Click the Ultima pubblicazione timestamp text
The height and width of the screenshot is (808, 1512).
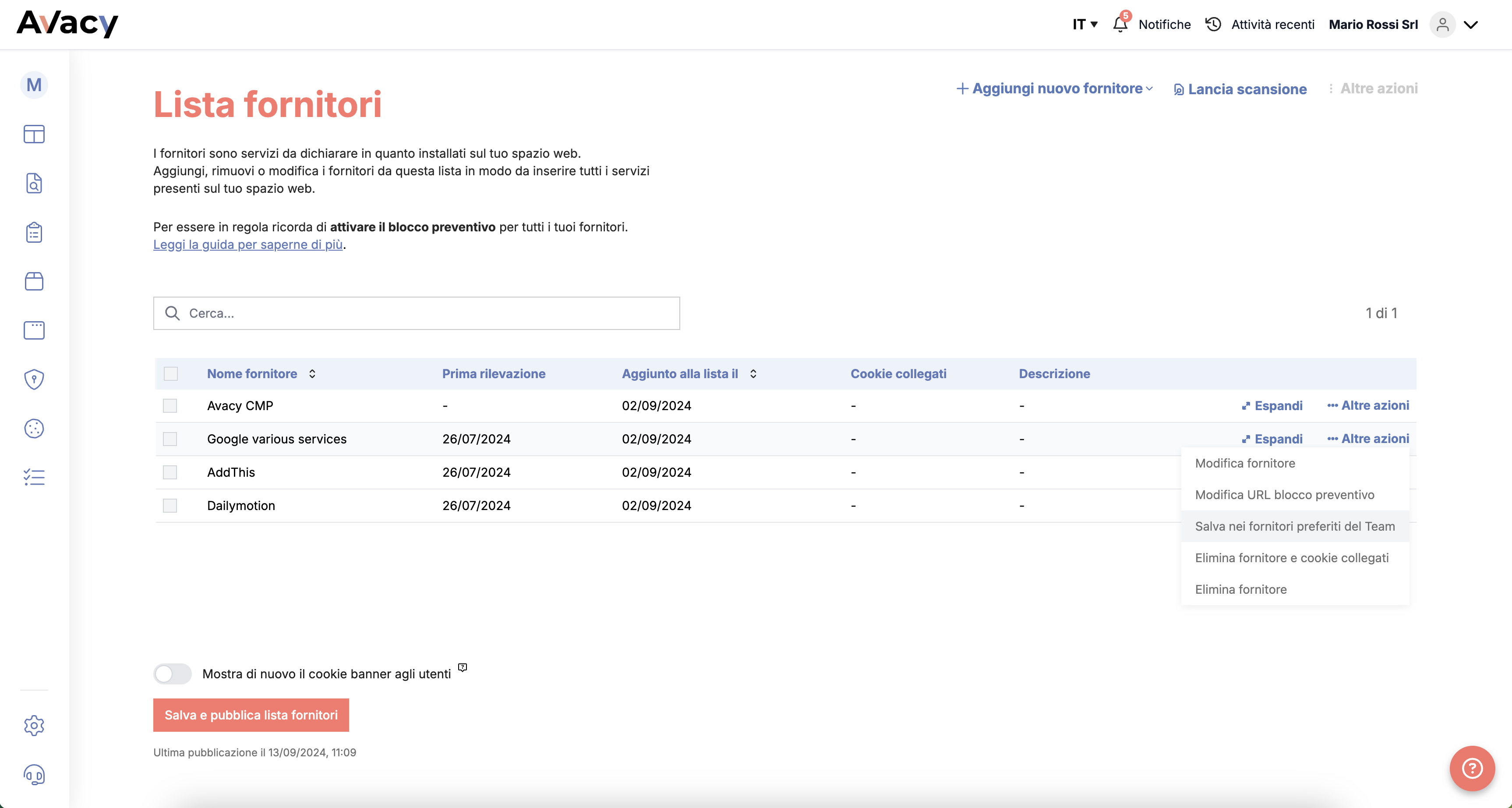255,752
